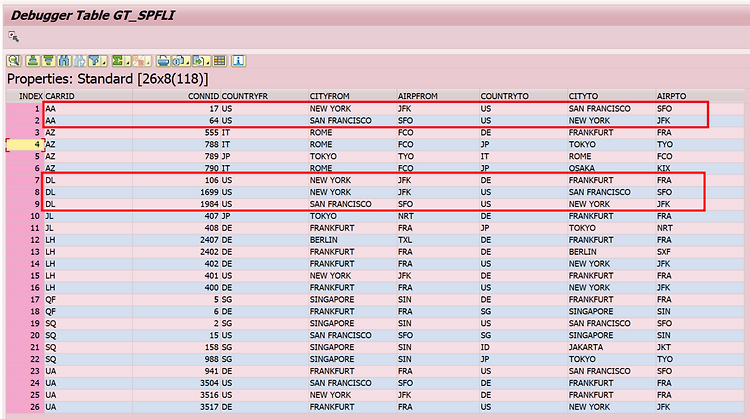
Task: Click CONNID value 407
Action: coord(211,216)
